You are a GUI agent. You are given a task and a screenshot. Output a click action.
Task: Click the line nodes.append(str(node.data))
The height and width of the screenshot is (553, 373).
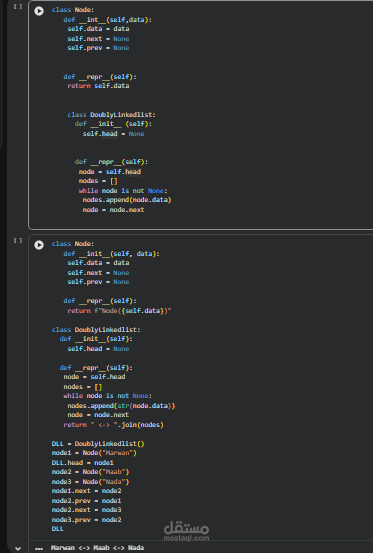tap(121, 406)
